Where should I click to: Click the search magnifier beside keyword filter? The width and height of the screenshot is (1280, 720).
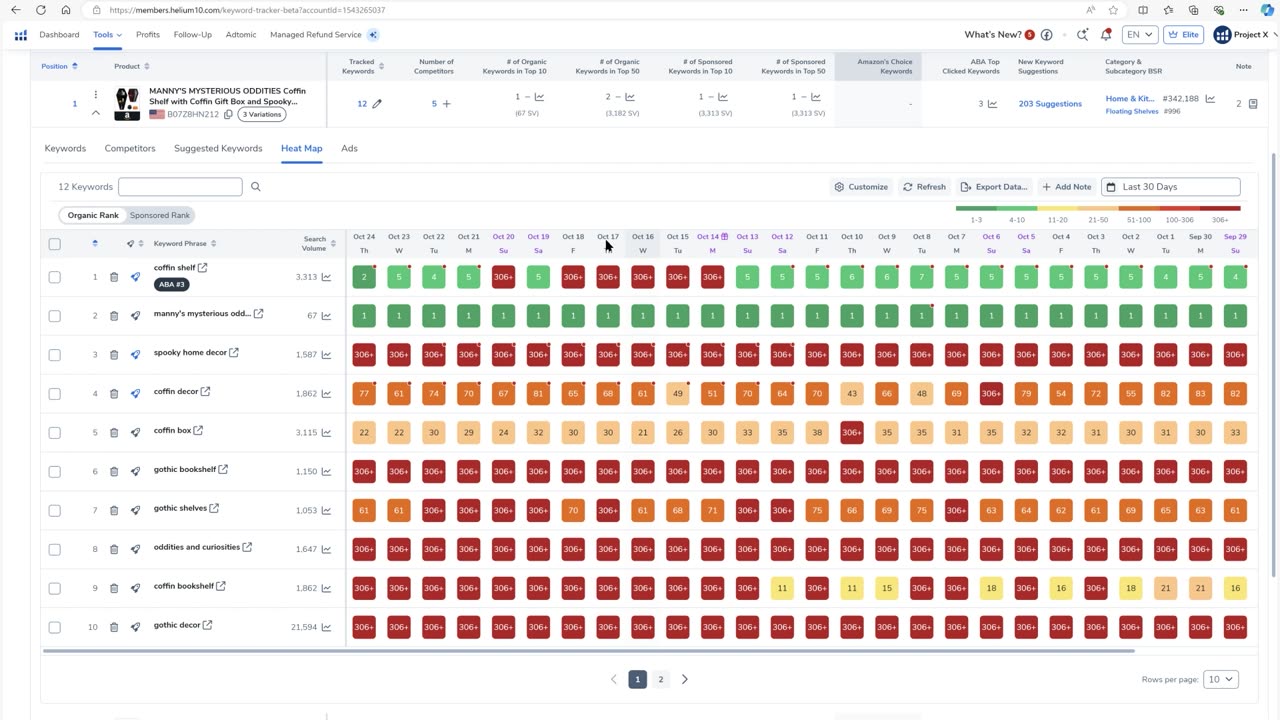tap(255, 187)
